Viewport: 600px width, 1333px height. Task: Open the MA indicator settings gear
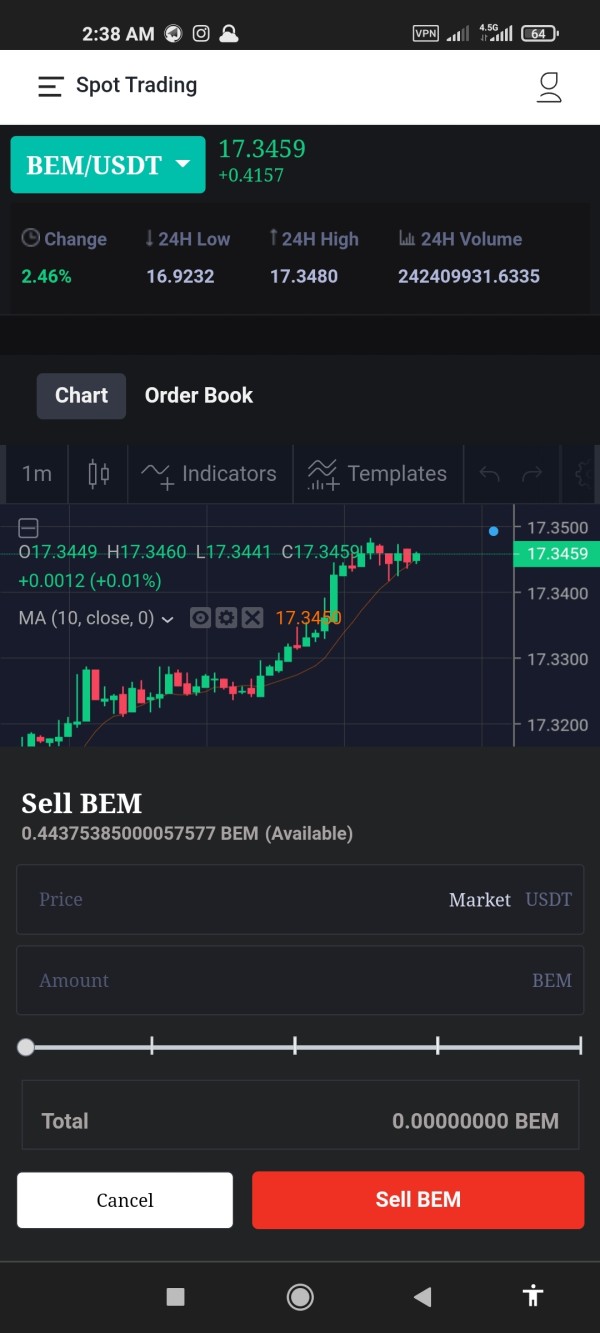click(x=226, y=618)
